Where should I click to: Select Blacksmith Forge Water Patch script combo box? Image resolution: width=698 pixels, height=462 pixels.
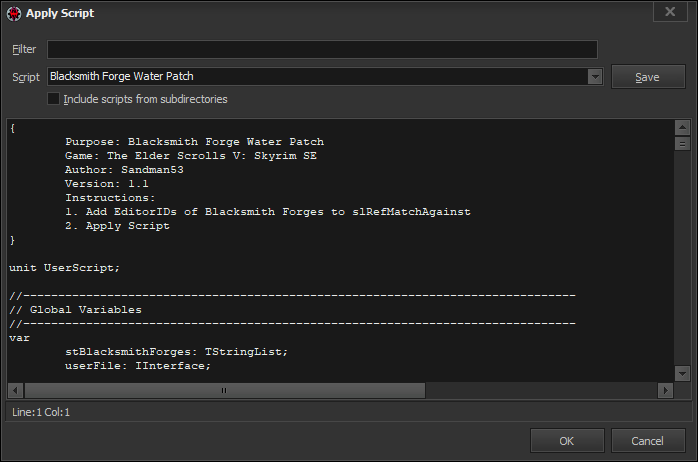pos(325,77)
